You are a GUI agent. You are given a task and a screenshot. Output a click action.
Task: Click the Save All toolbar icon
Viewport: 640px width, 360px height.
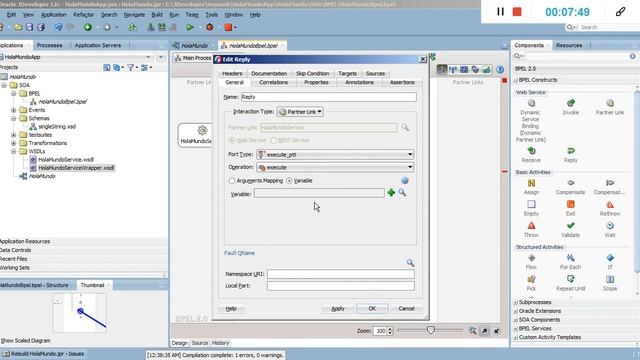click(x=40, y=27)
